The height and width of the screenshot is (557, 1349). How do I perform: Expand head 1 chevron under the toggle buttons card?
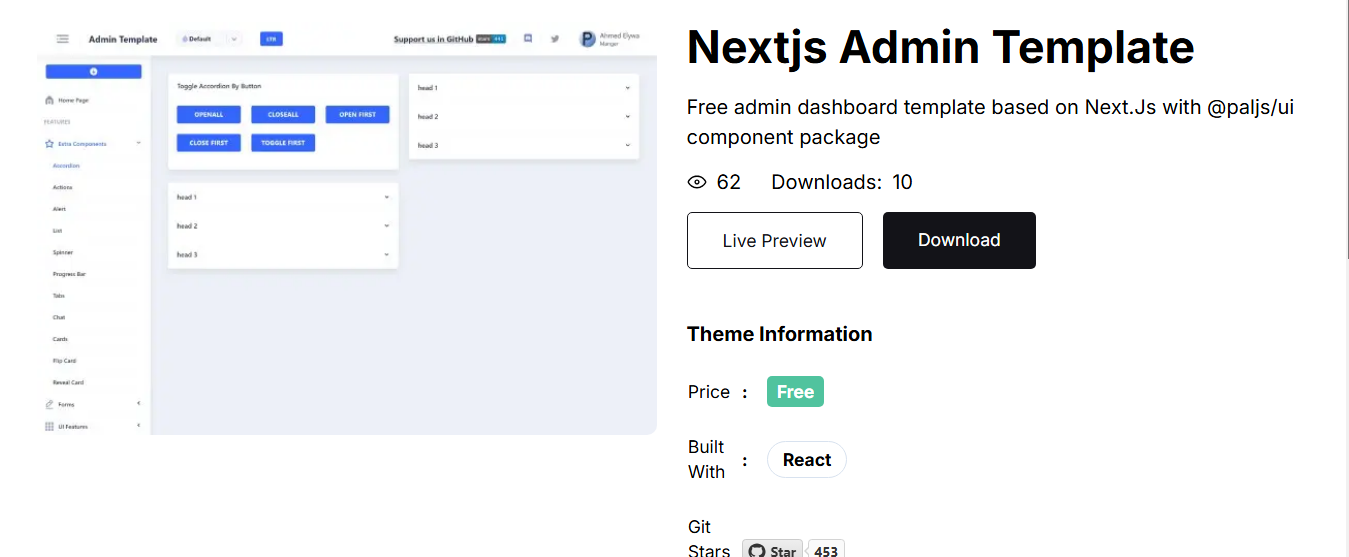pos(387,197)
